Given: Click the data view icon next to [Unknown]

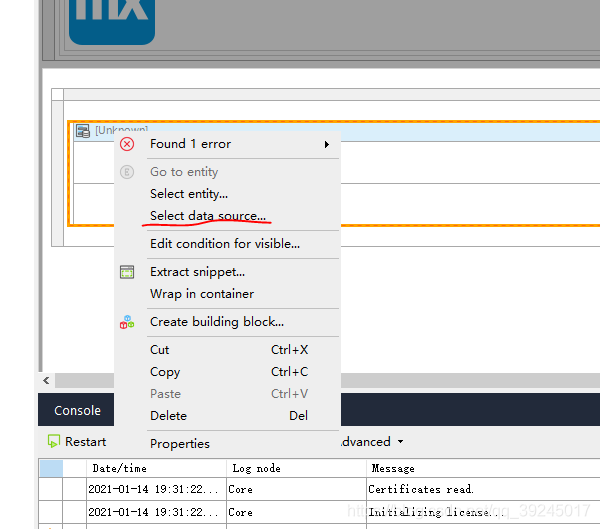Looking at the screenshot, I should (x=83, y=131).
